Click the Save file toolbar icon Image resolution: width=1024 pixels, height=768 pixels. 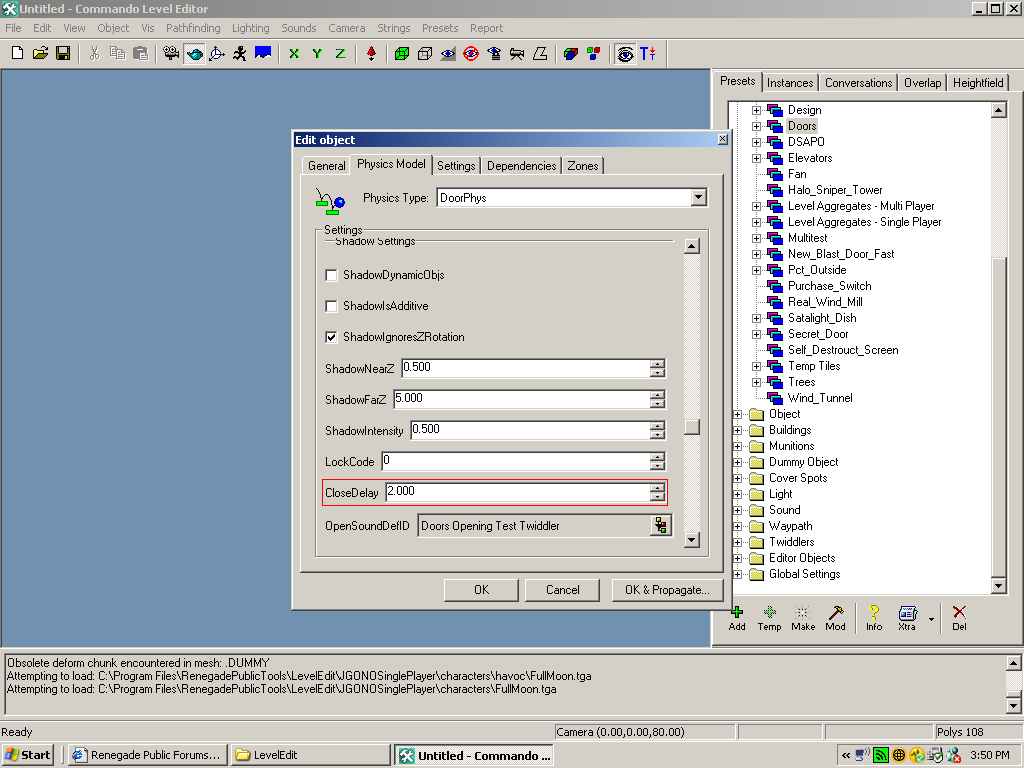click(62, 53)
